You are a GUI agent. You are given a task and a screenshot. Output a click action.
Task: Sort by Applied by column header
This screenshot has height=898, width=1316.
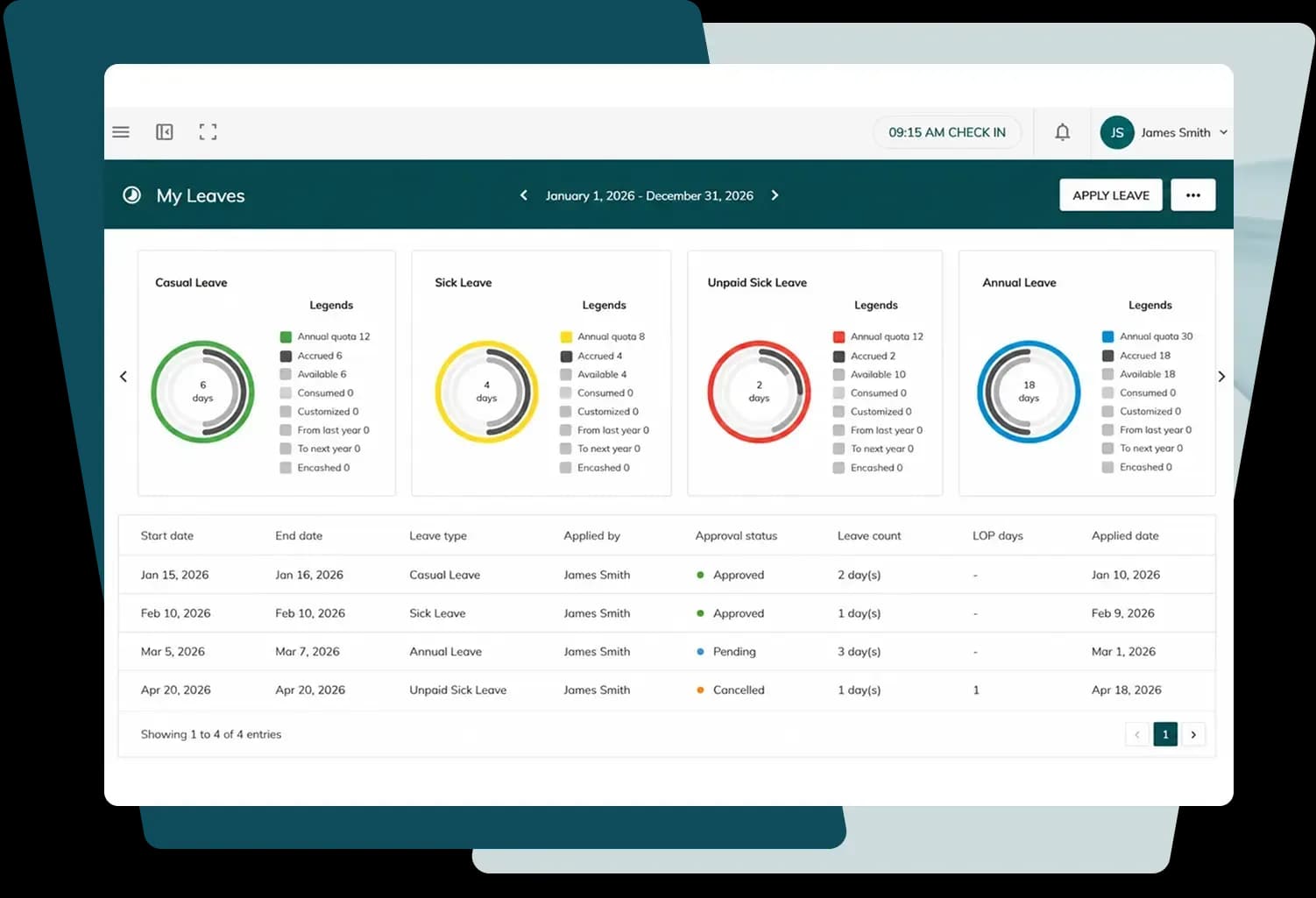click(x=591, y=535)
